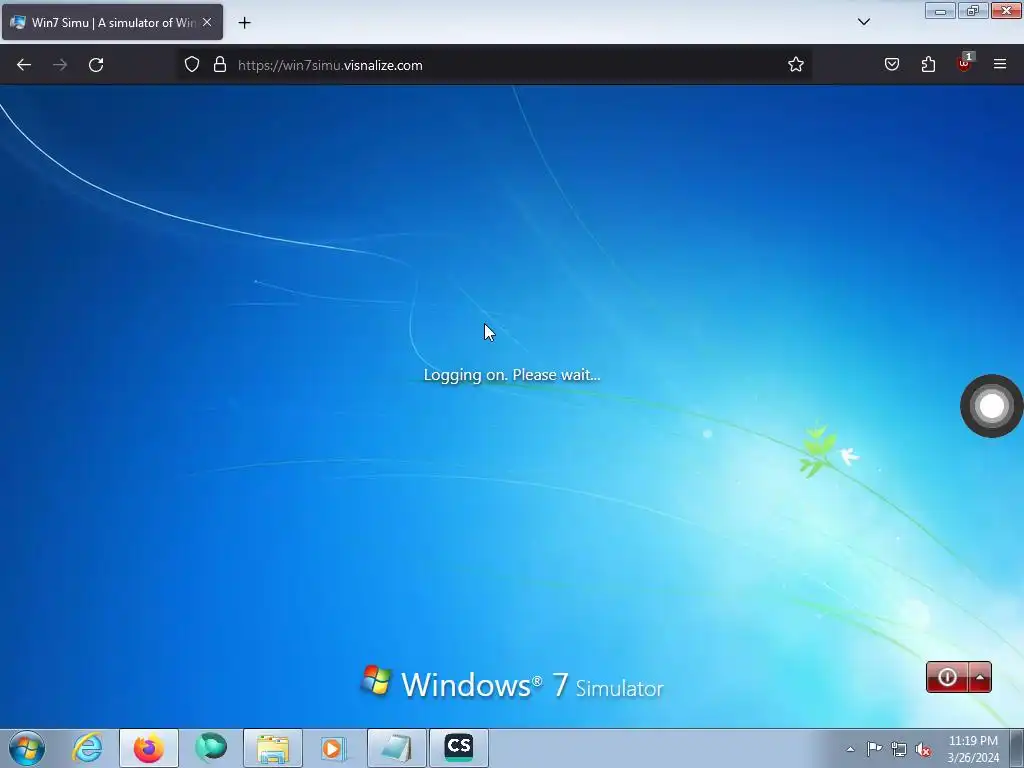Open the Action Center flag icon
Screen dimensions: 1024x768
click(874, 749)
